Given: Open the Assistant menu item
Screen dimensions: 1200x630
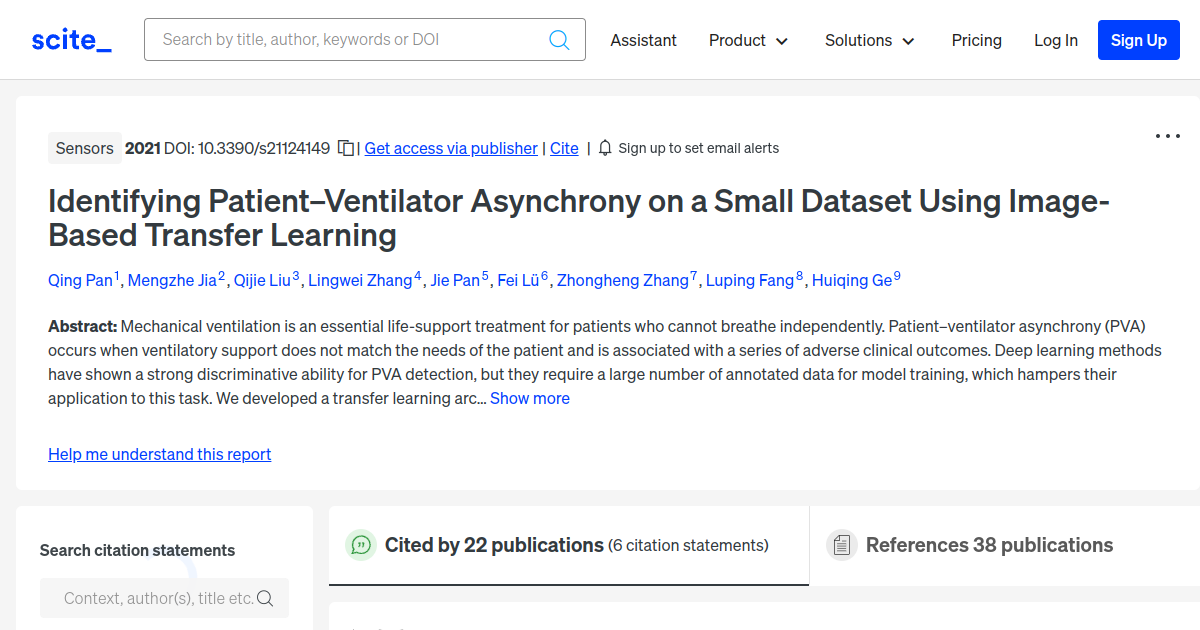Looking at the screenshot, I should (643, 40).
